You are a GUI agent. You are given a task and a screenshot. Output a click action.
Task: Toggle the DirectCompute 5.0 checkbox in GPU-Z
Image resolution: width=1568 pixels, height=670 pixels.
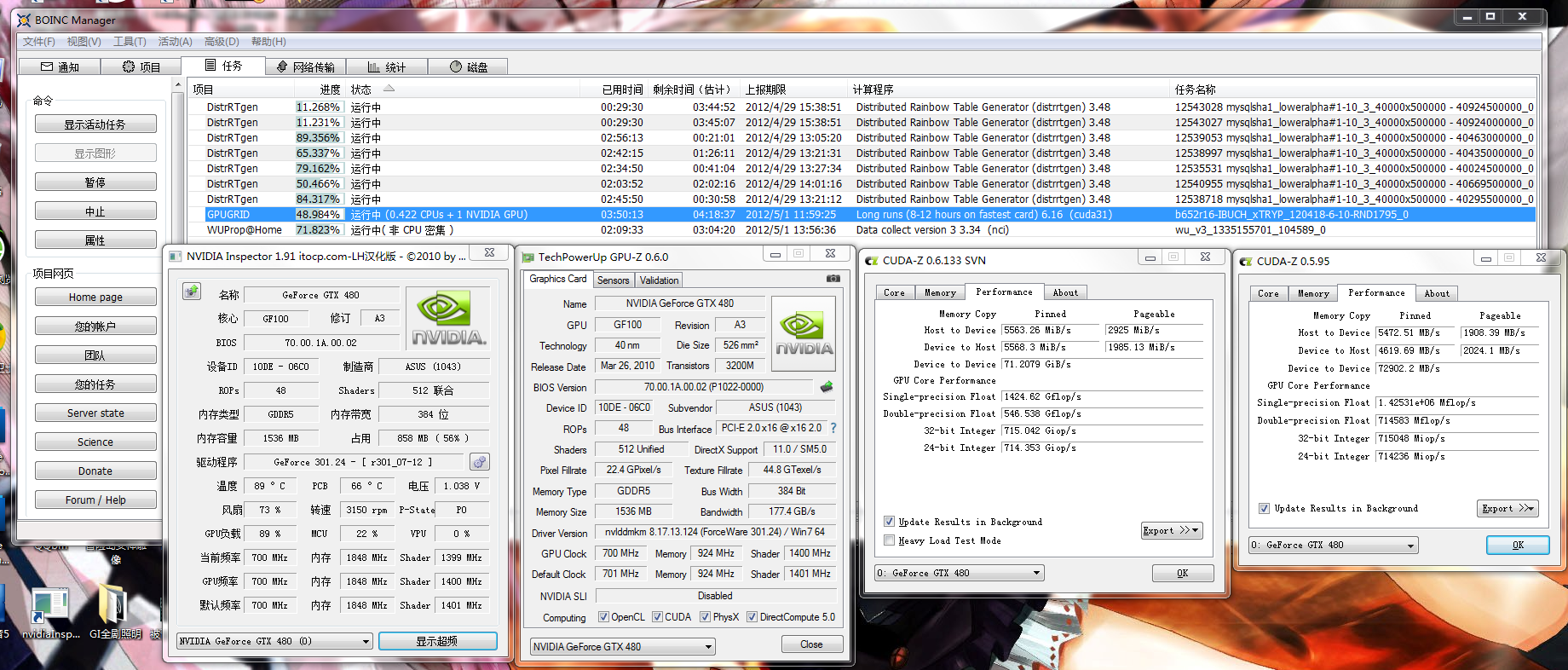coord(752,617)
